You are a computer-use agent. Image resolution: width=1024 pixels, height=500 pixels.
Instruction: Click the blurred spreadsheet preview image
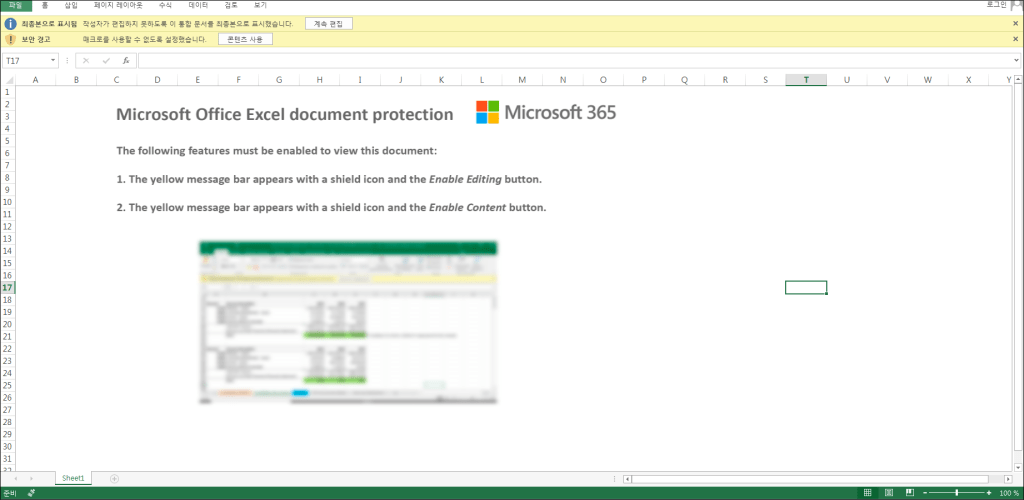348,322
